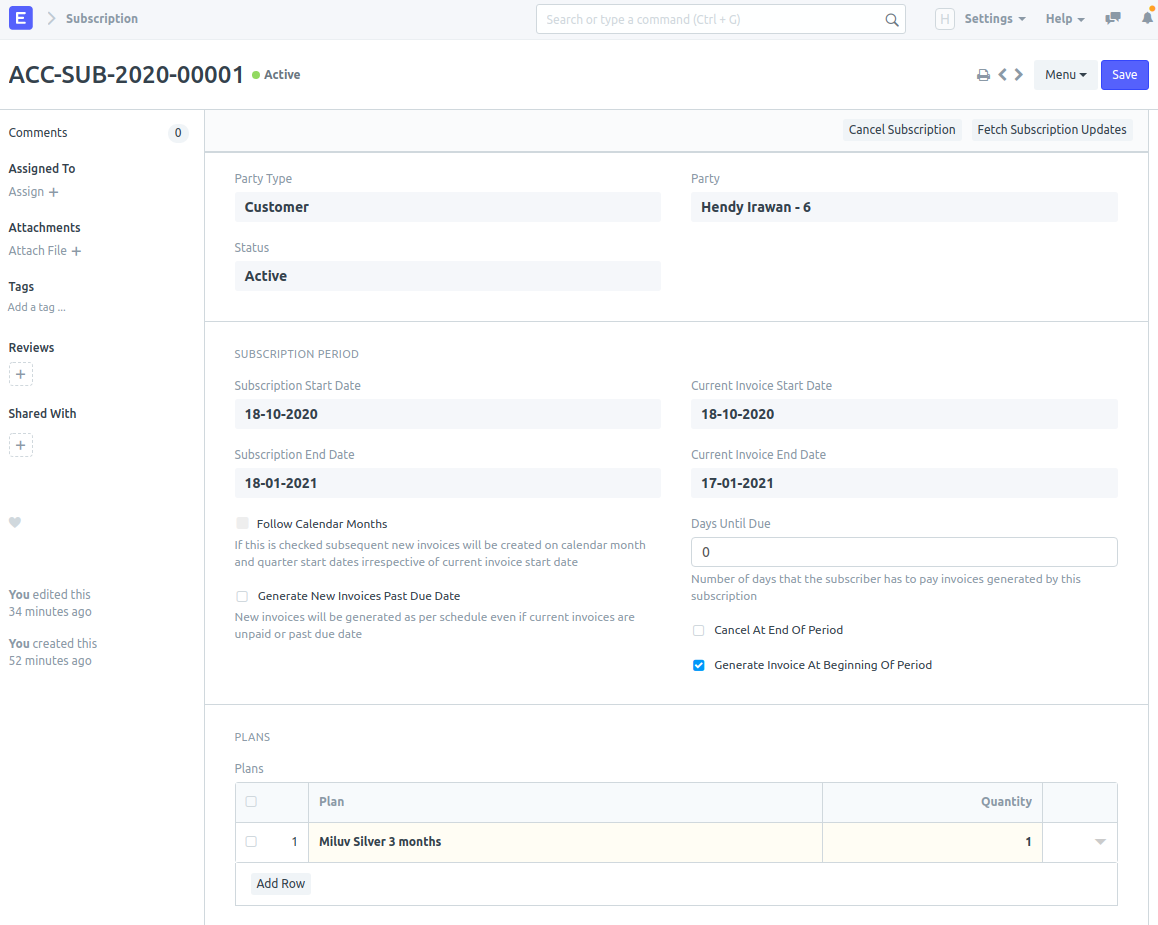This screenshot has height=925, width=1158.
Task: Click the Assign link
Action: [x=27, y=192]
